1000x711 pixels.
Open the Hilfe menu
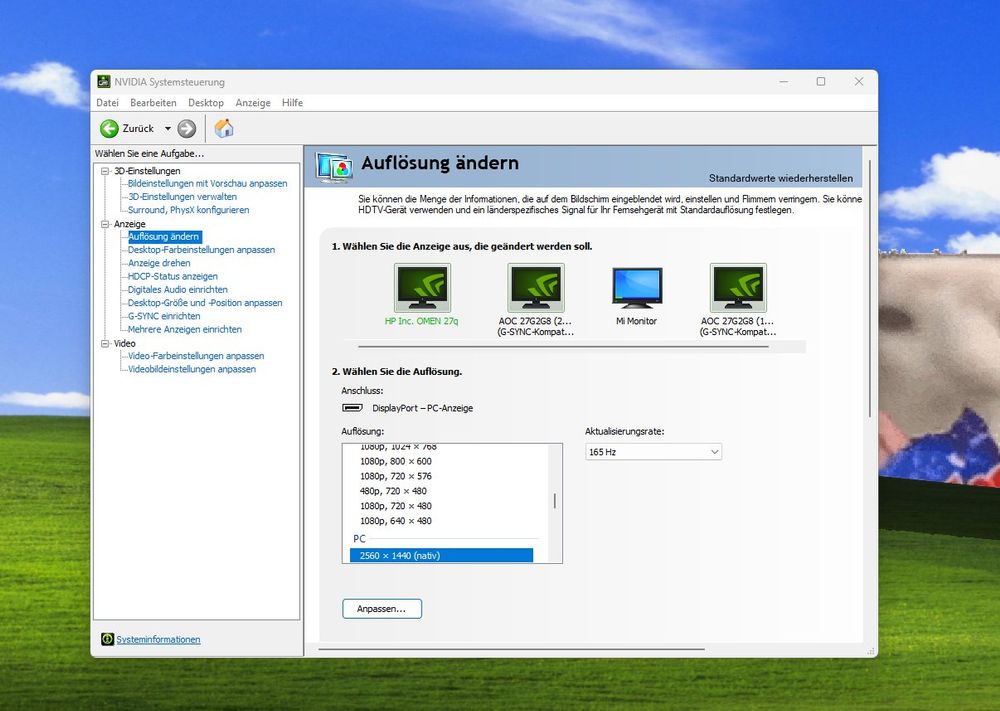point(292,103)
